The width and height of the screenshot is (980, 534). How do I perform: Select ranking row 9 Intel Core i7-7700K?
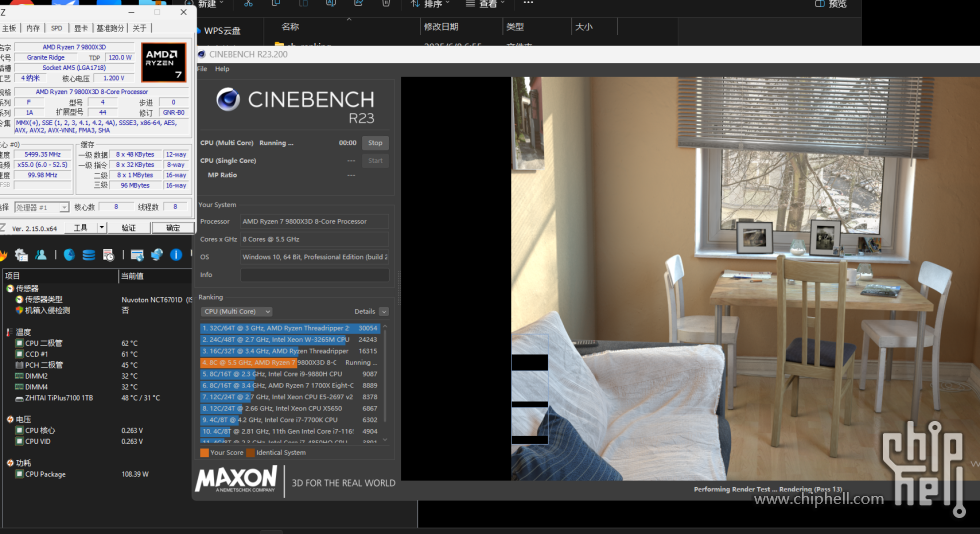click(x=290, y=420)
